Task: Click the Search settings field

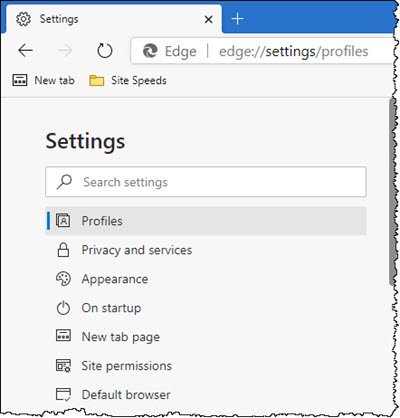Action: tap(206, 182)
